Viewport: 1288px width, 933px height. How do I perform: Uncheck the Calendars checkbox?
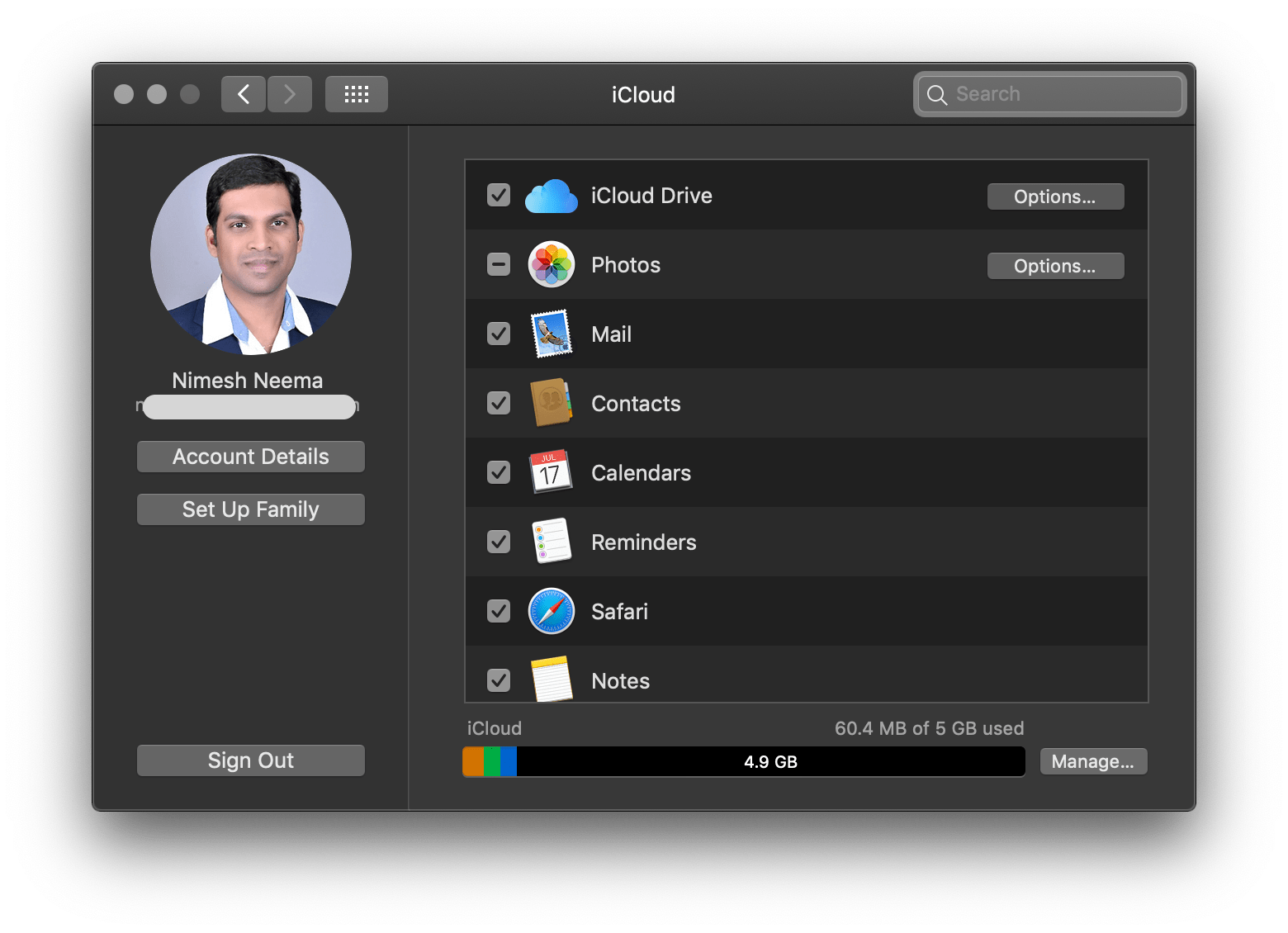point(499,472)
